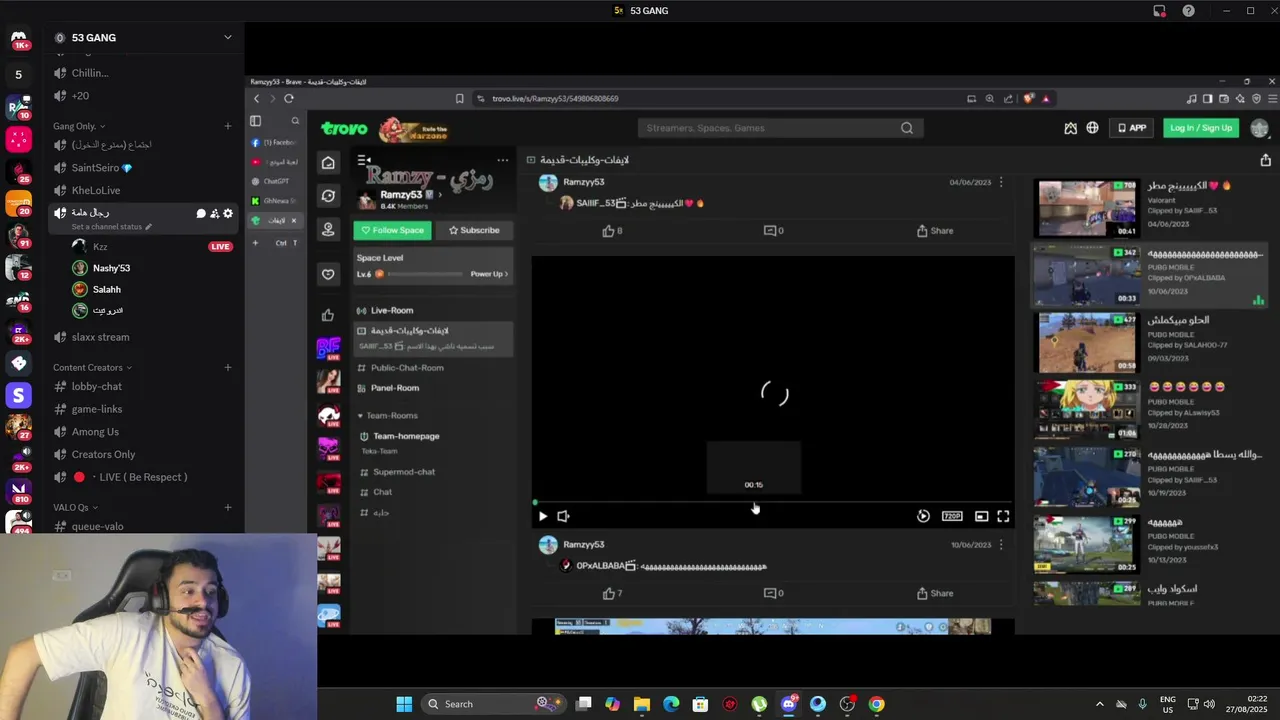Add a channel to Content Creators category
This screenshot has height=720, width=1280.
pos(228,367)
